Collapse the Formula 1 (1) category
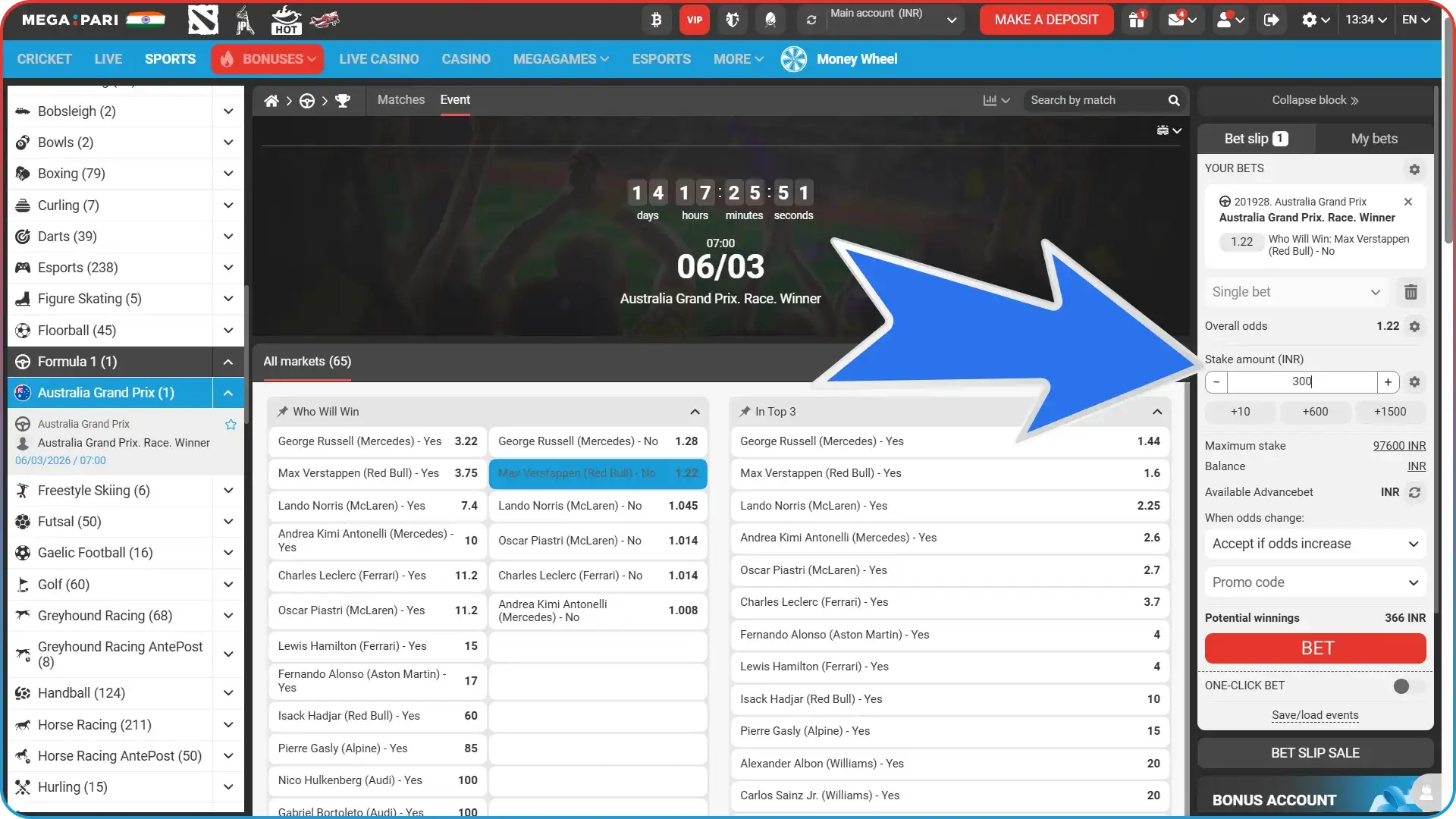Screen dimensions: 1456x819 coord(227,362)
